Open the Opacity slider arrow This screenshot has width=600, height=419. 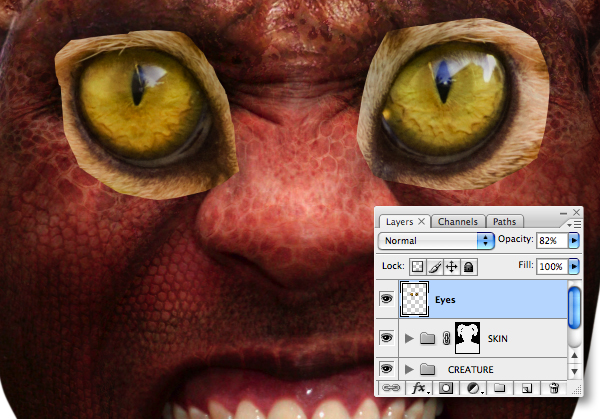tap(574, 241)
